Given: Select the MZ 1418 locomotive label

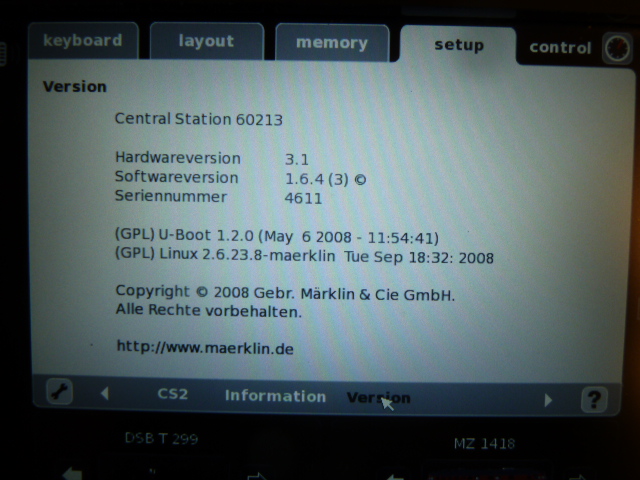Looking at the screenshot, I should (x=484, y=443).
